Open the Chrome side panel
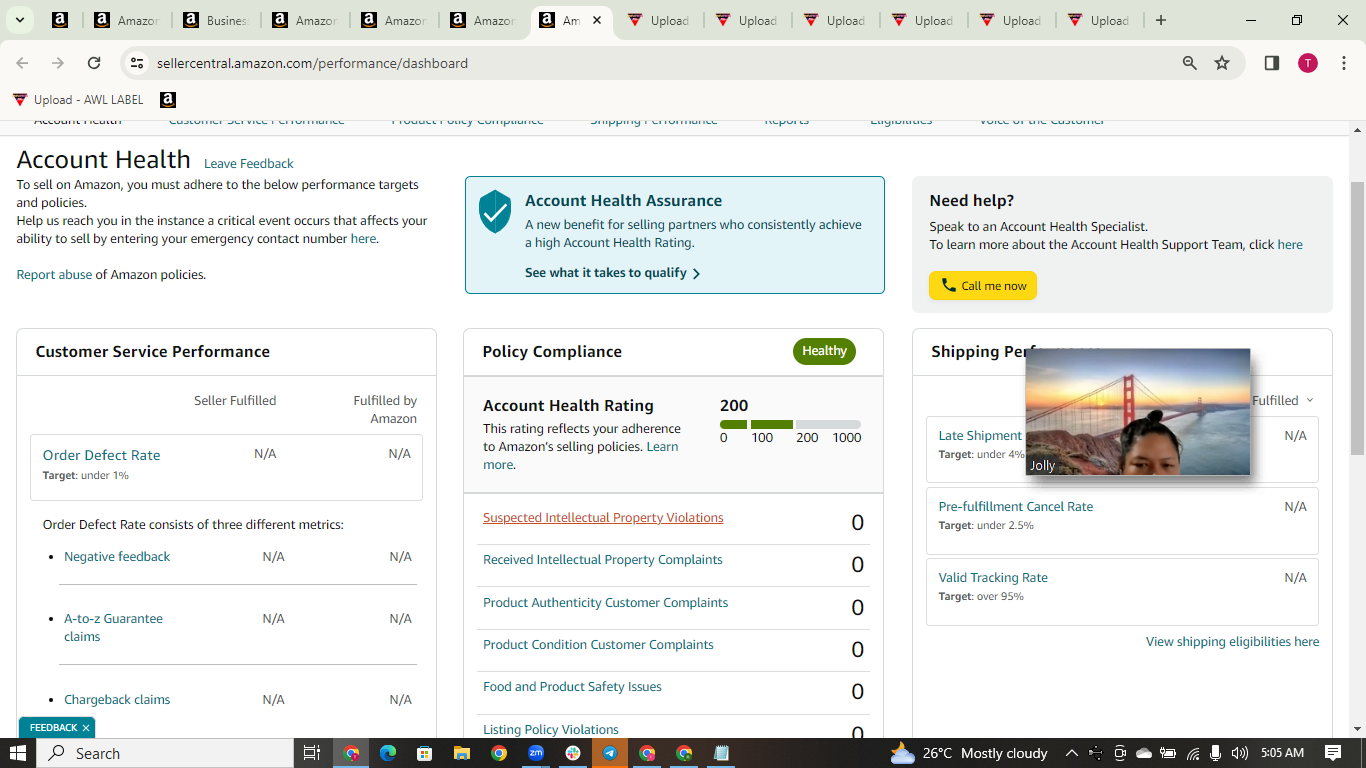1366x768 pixels. (x=1272, y=63)
